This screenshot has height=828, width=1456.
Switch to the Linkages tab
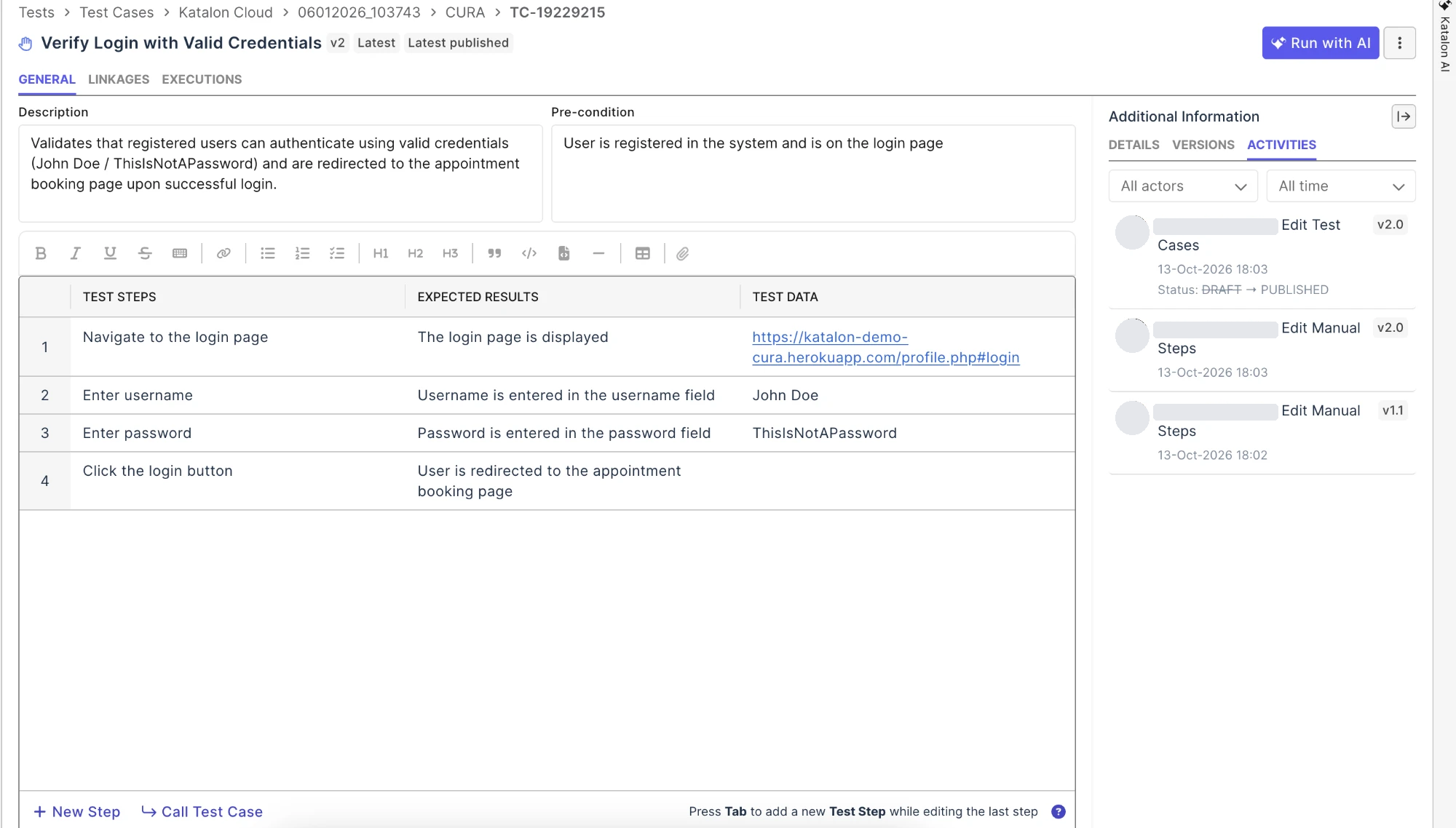[x=119, y=79]
